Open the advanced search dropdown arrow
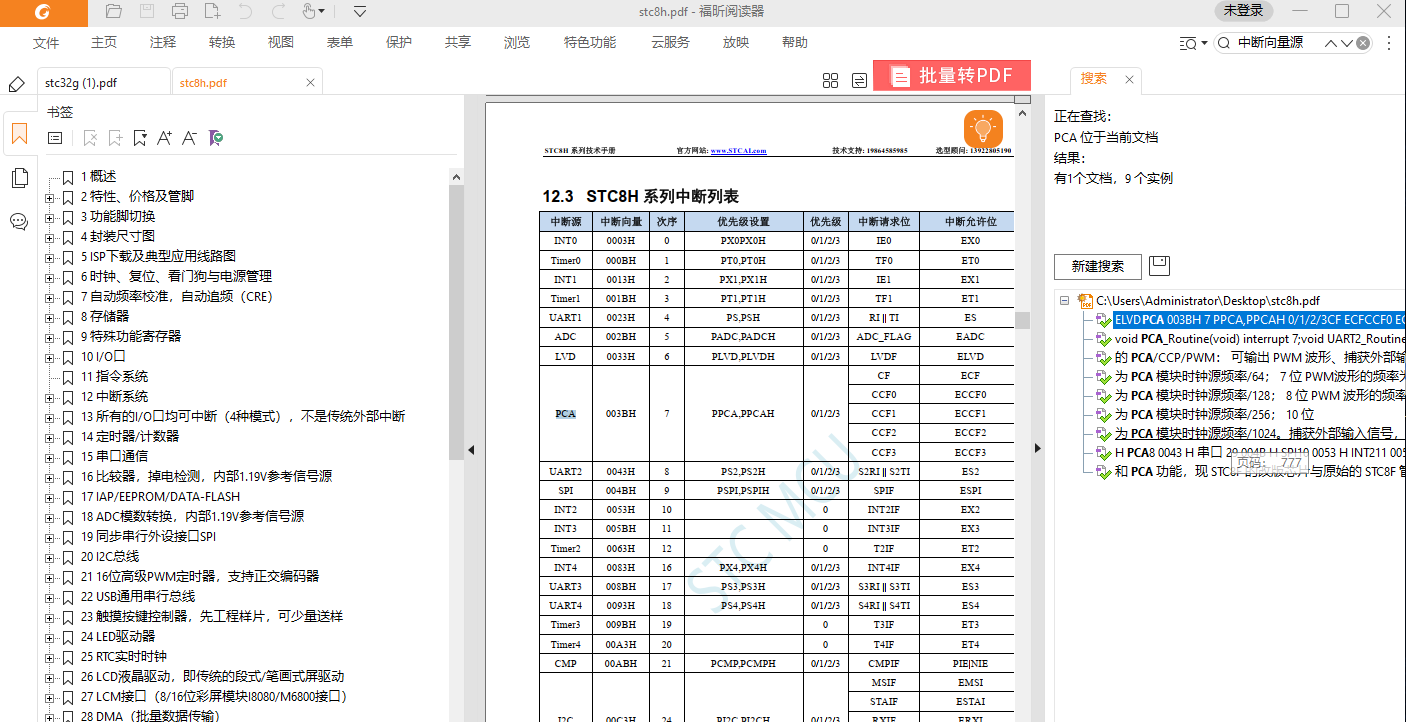The width and height of the screenshot is (1406, 722). pos(1203,43)
